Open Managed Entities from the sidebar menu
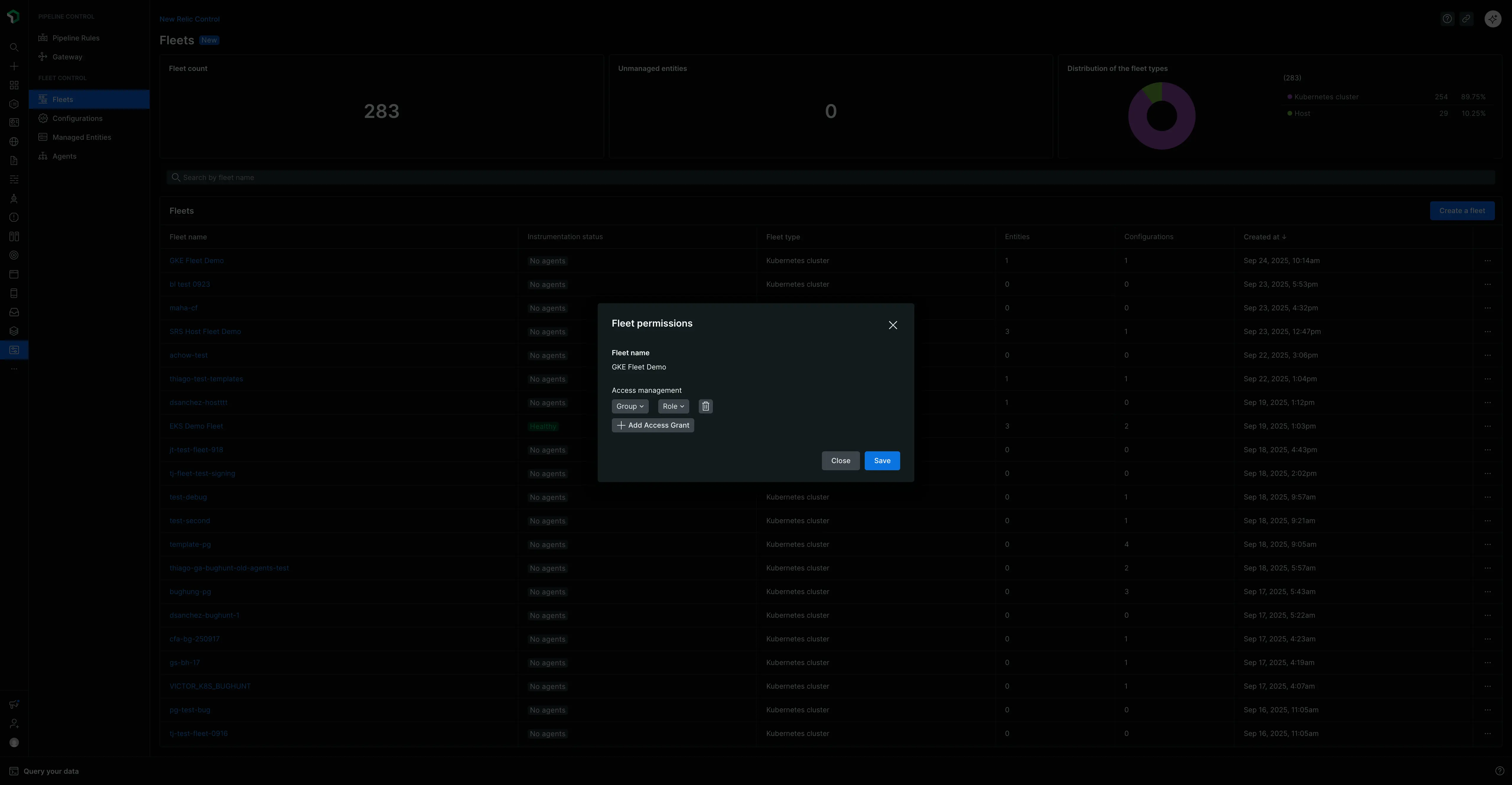1512x785 pixels. coord(82,137)
